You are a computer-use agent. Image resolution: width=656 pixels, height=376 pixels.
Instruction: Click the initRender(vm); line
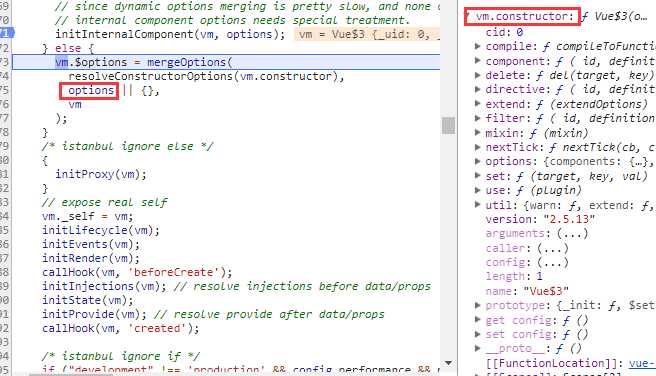click(x=91, y=258)
